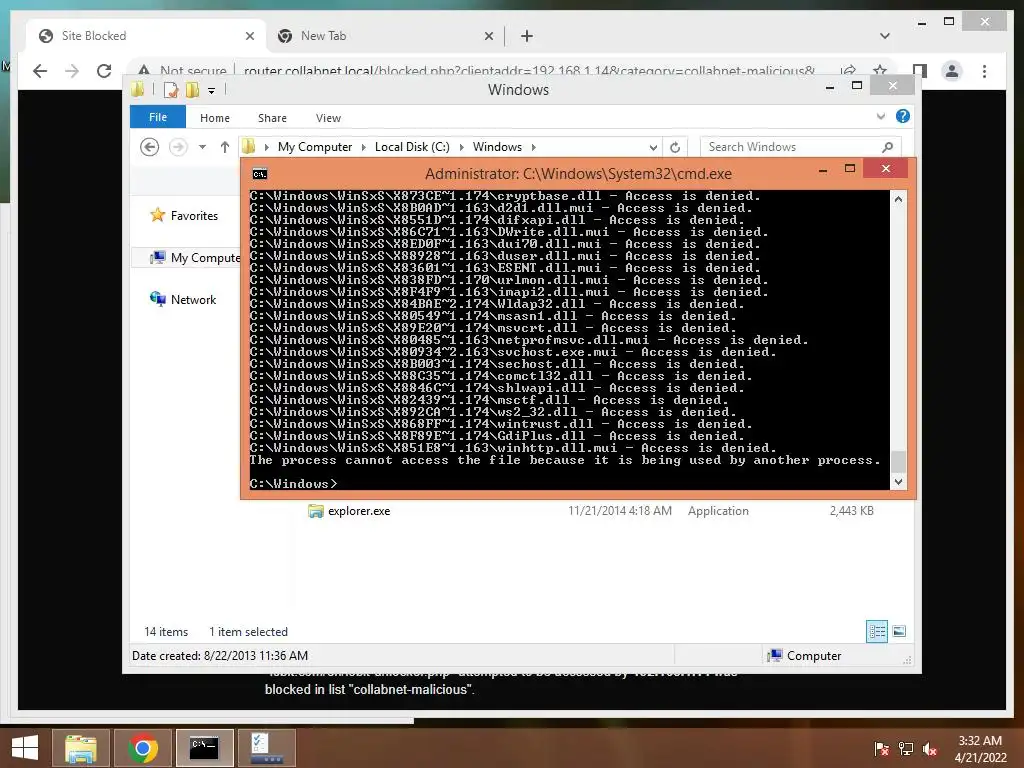
Task: Click muted volume tray icon
Action: (930, 749)
